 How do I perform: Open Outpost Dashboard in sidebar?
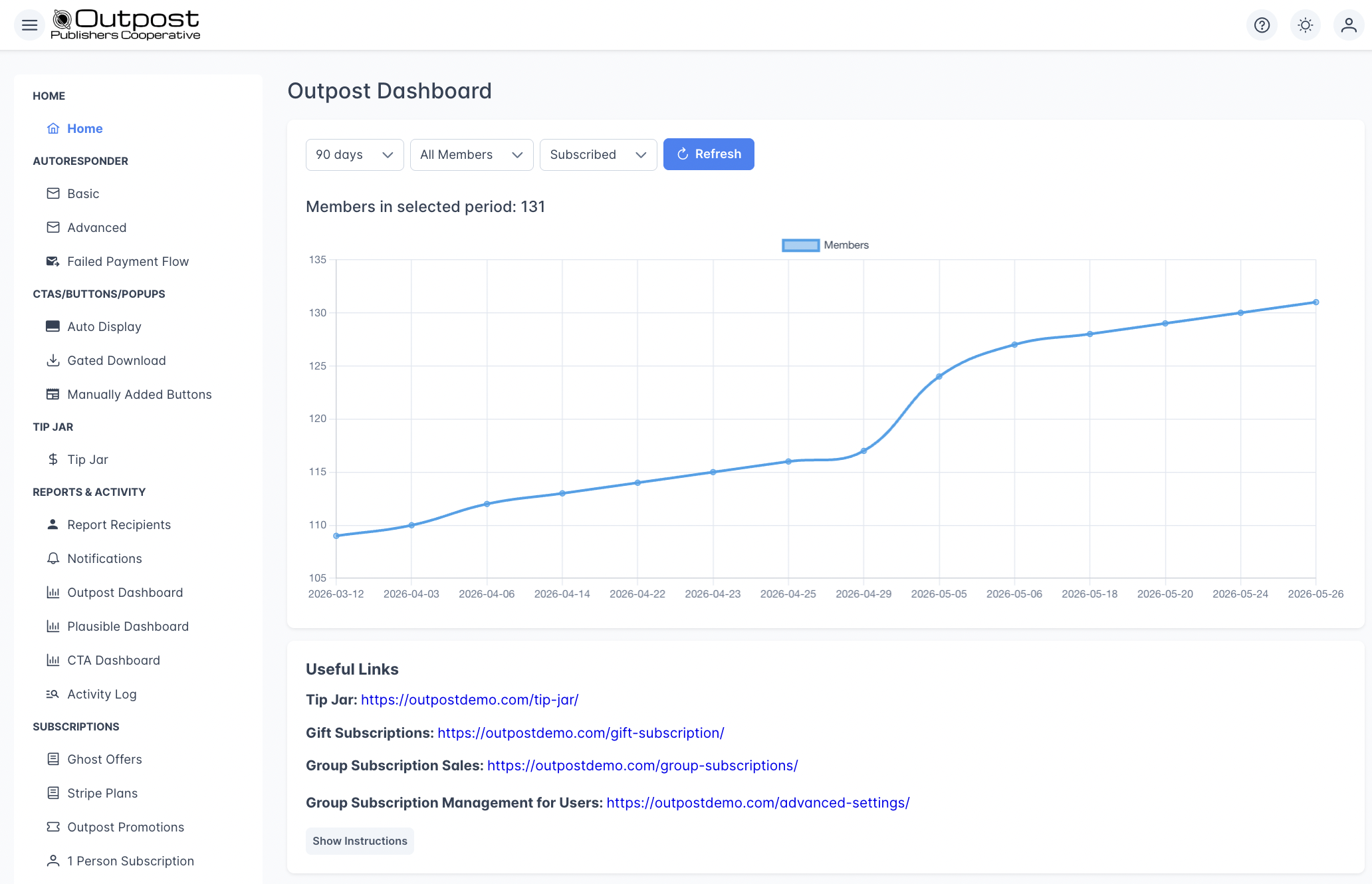[125, 592]
